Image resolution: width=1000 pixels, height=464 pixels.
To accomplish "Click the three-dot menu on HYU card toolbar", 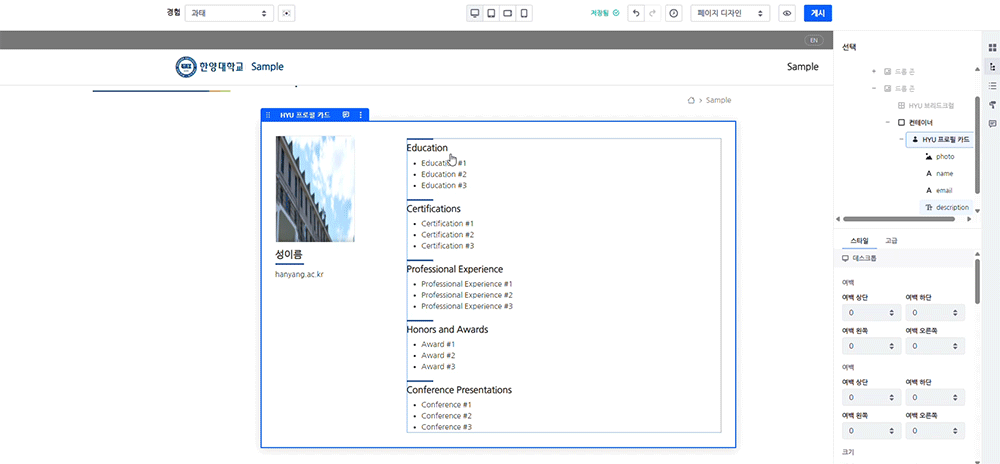I will [361, 115].
